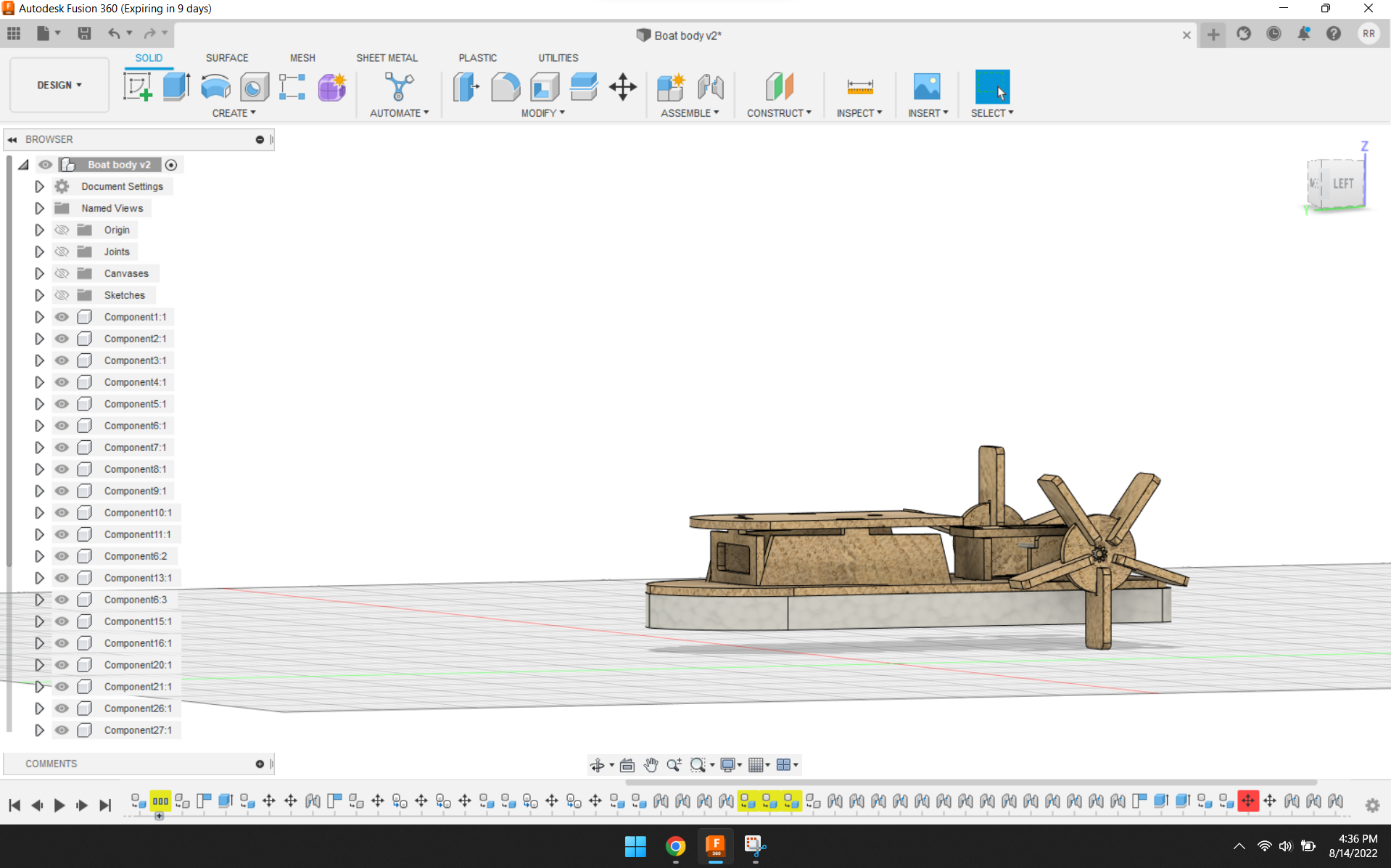Show the Origin folder

pyautogui.click(x=62, y=230)
